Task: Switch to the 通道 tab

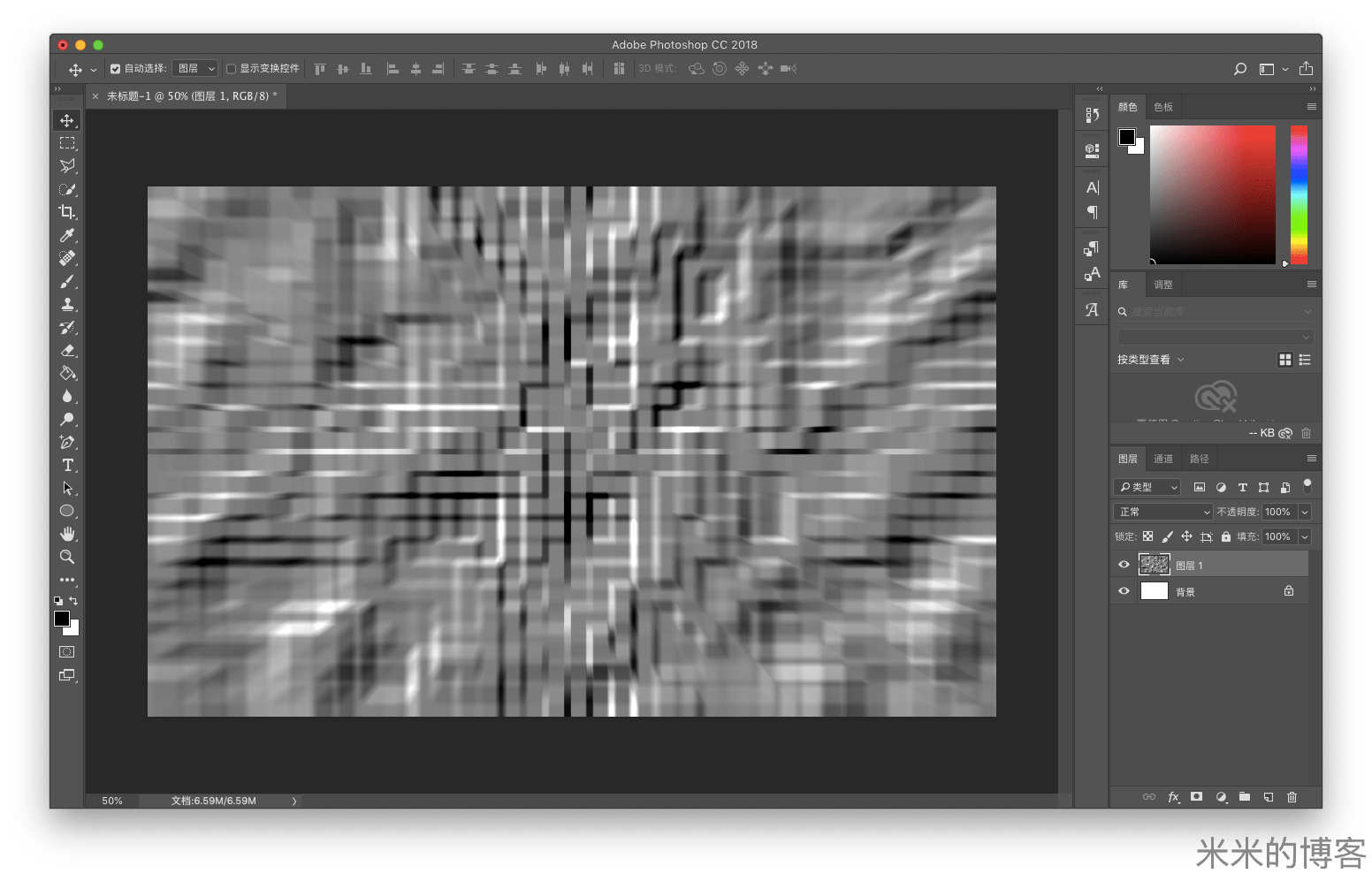Action: tap(1163, 459)
